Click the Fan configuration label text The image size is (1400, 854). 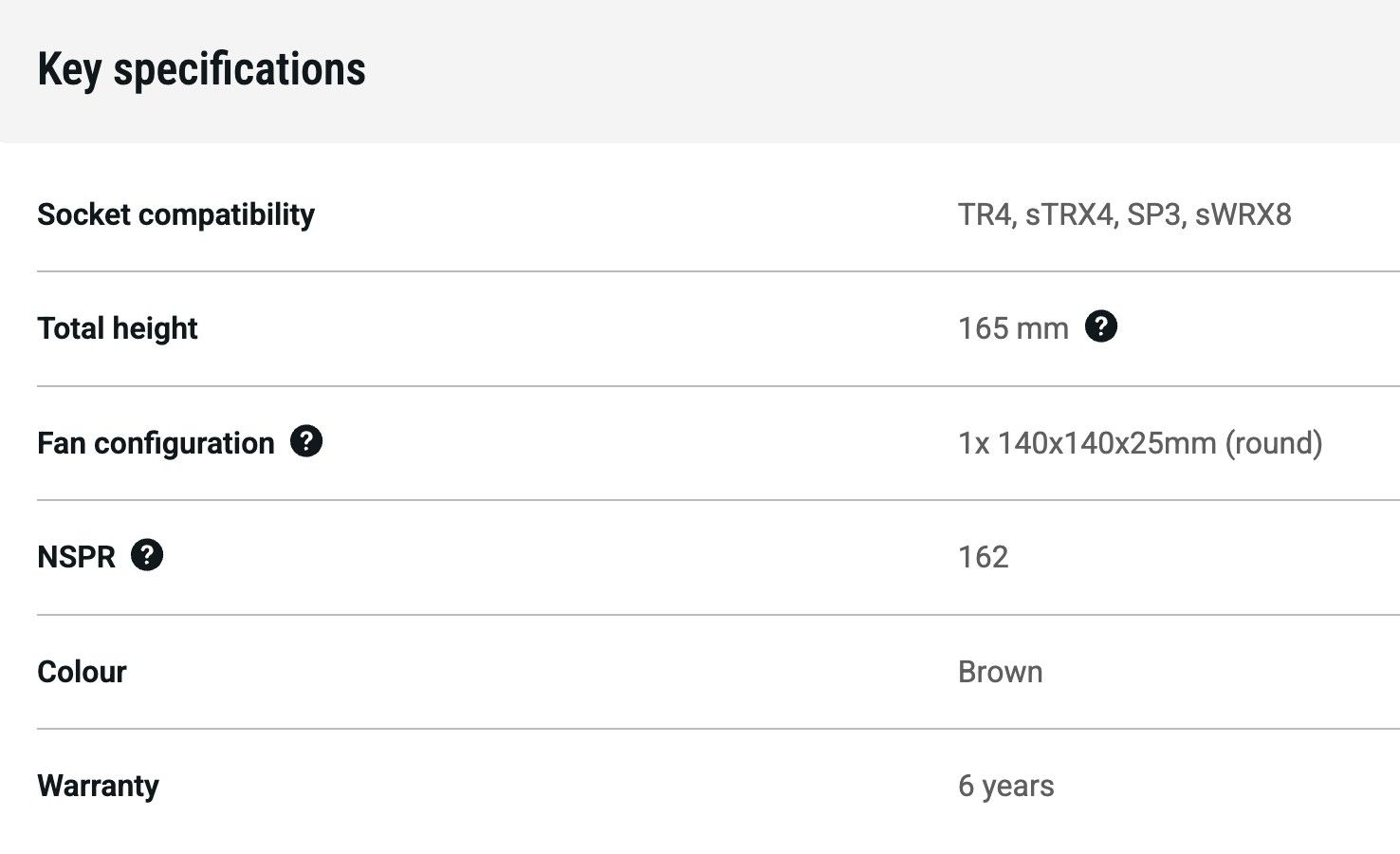(156, 443)
